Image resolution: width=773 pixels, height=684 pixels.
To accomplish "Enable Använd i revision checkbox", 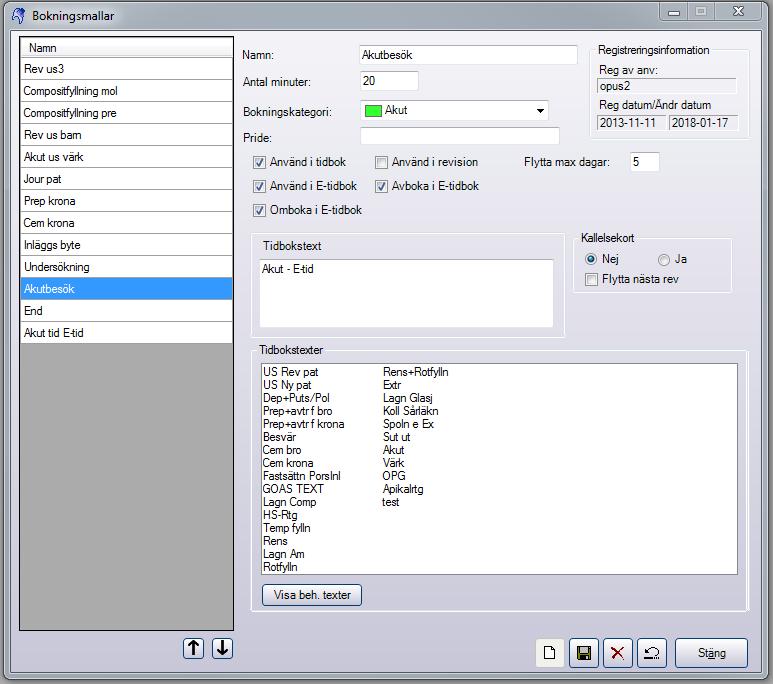I will tap(381, 162).
